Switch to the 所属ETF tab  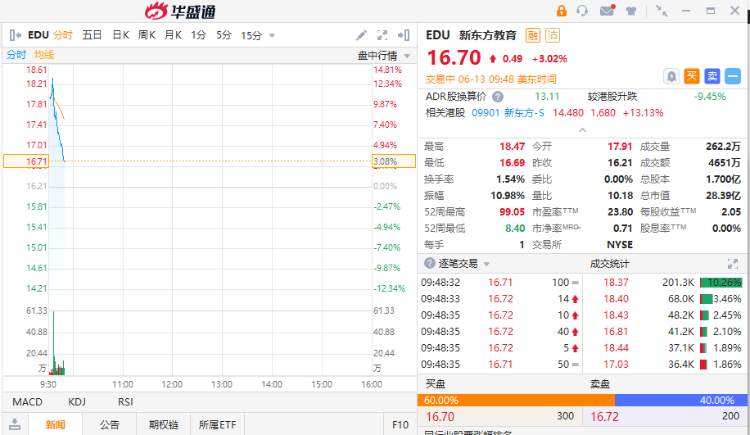[218, 424]
